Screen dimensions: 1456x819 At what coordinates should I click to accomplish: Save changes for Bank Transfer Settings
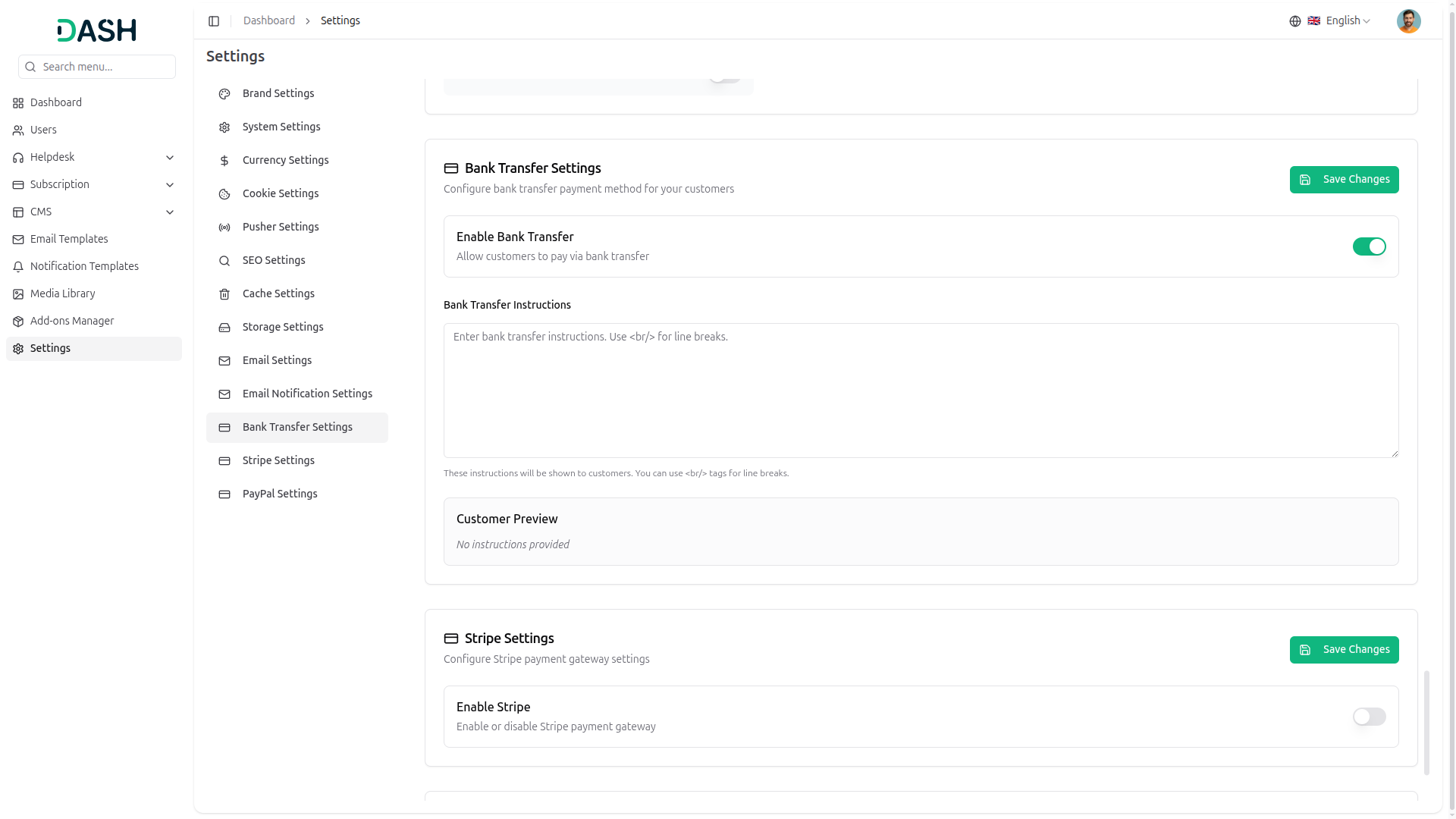point(1344,180)
